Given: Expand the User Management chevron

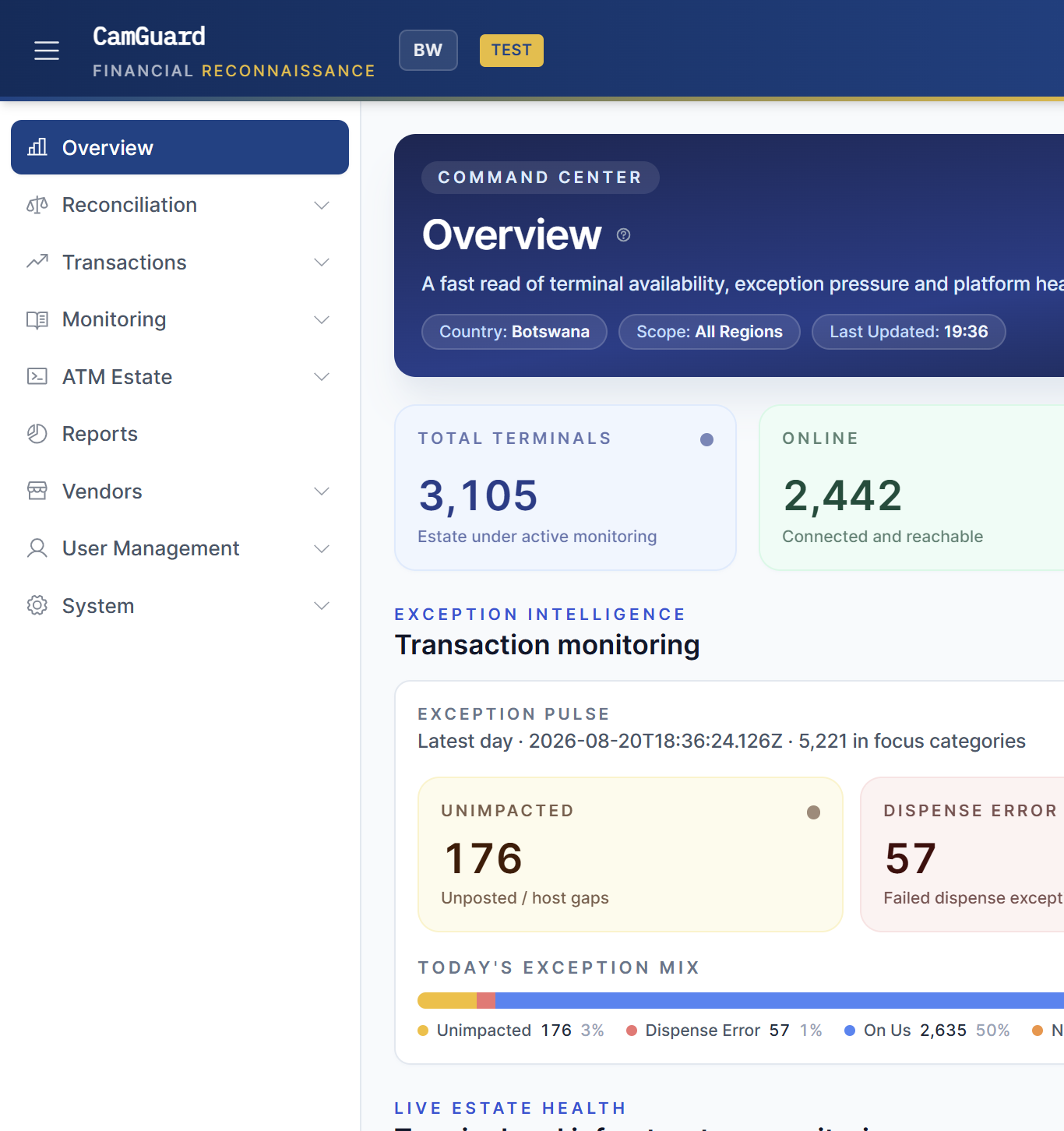Looking at the screenshot, I should pyautogui.click(x=322, y=548).
